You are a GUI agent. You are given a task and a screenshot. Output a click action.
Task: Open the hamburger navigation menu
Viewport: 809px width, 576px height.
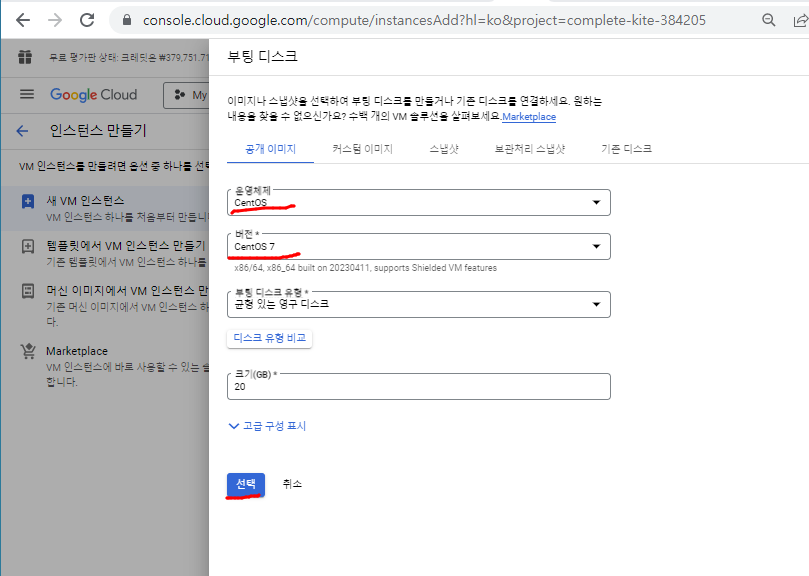click(27, 94)
